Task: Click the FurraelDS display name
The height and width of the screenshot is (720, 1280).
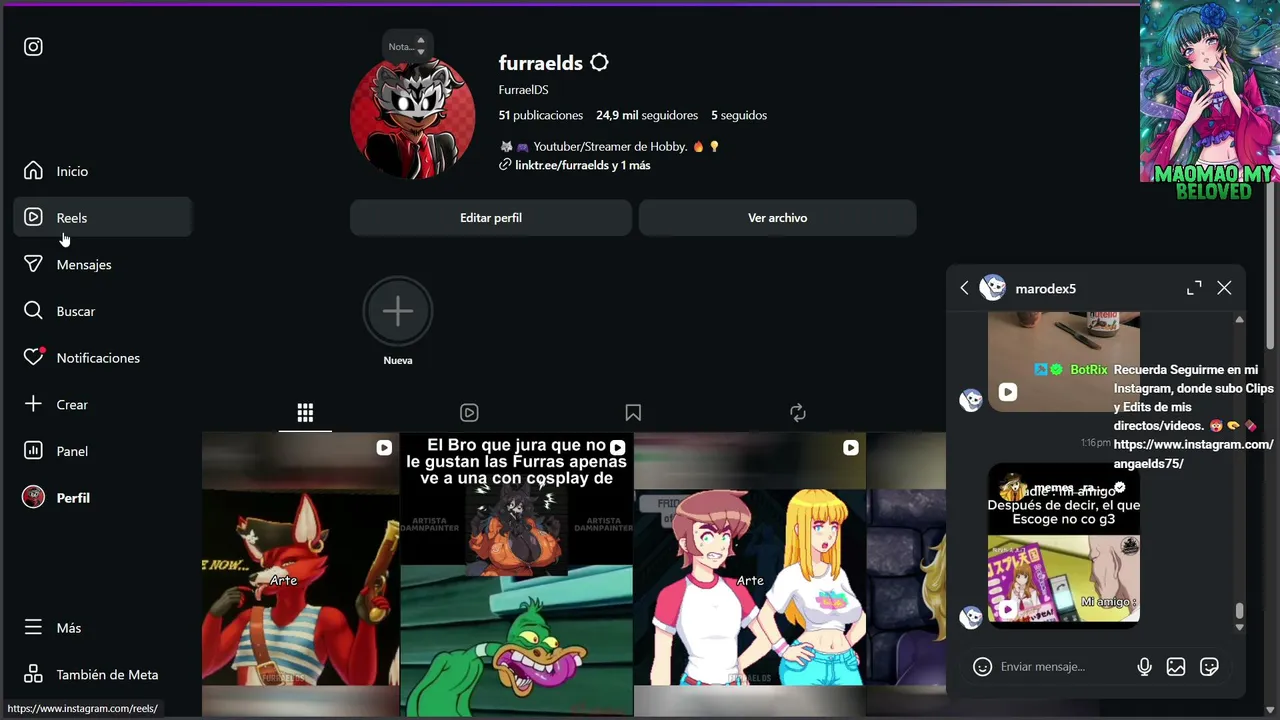Action: (x=523, y=90)
